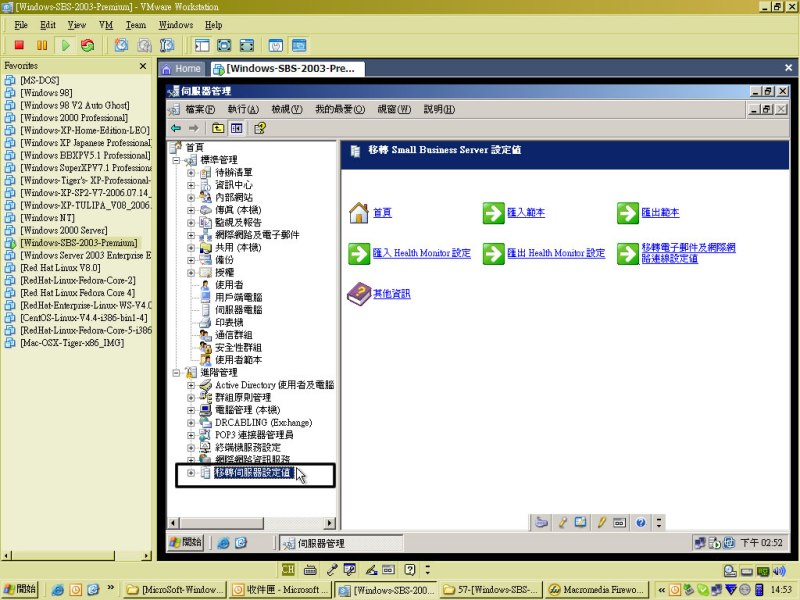
Task: Open the VMware Snapshot Manager icon
Action: click(167, 45)
